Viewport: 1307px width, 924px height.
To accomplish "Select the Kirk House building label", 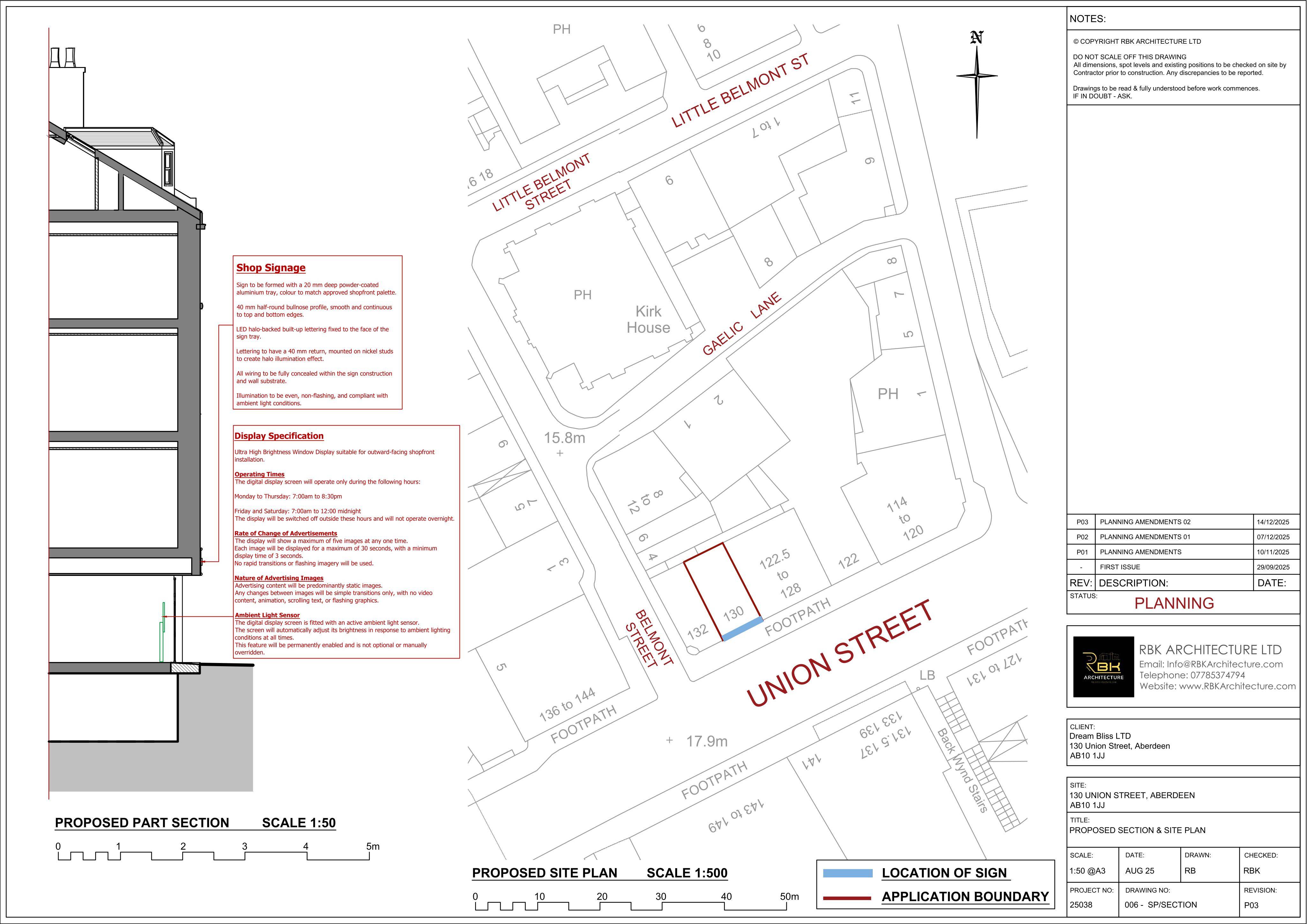I will (648, 319).
